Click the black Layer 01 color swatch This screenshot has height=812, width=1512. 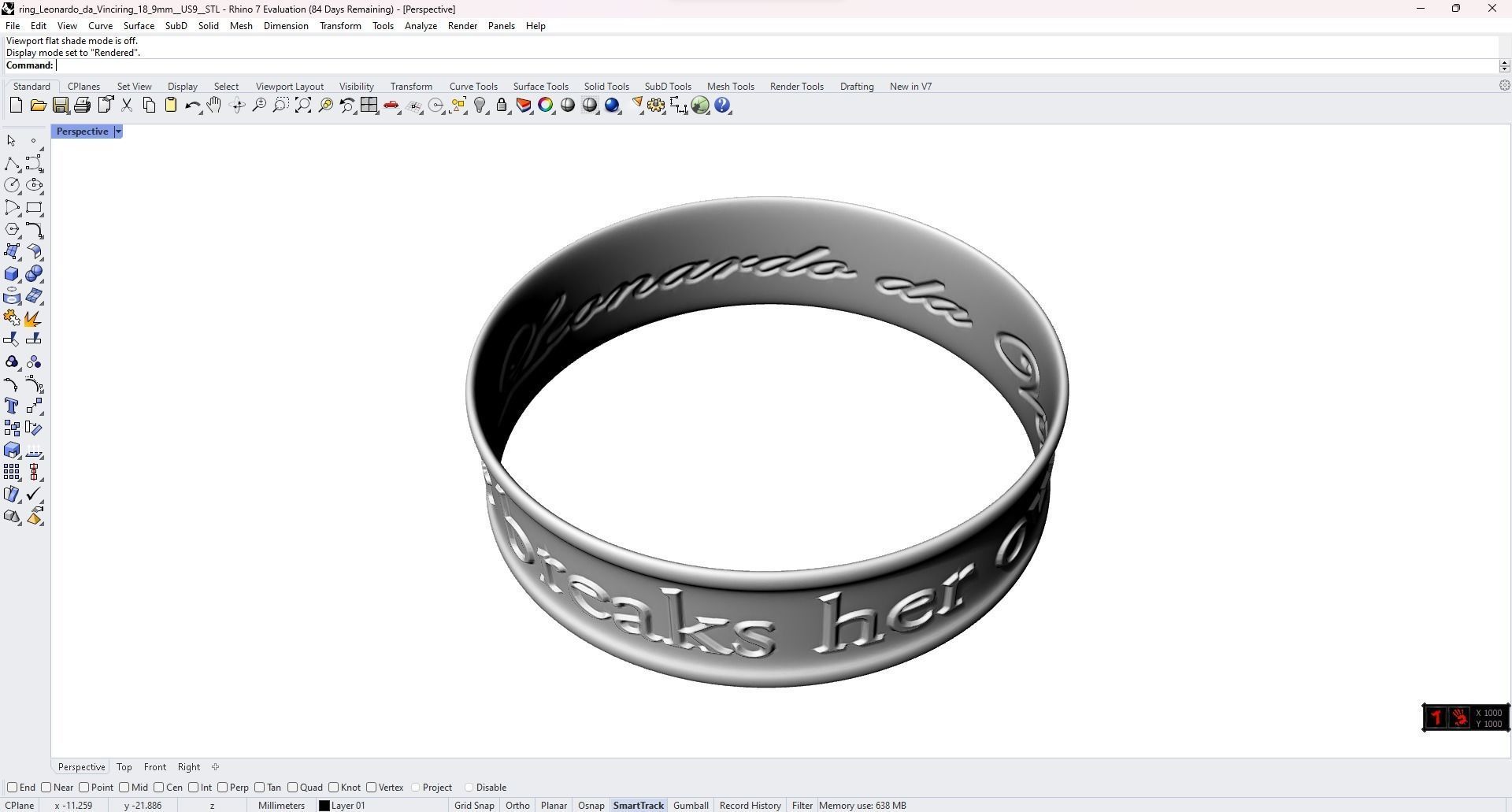pos(324,806)
